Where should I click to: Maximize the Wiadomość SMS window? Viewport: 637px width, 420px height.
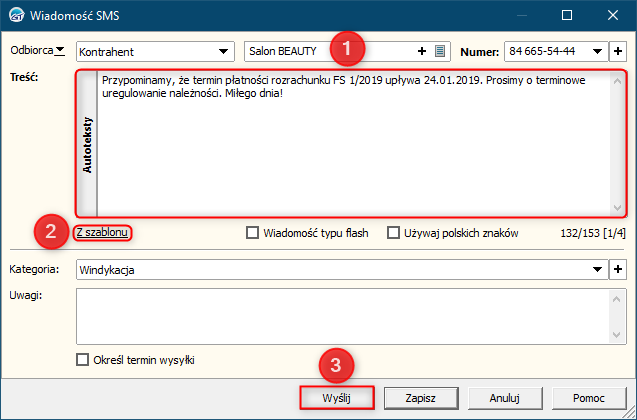[567, 15]
